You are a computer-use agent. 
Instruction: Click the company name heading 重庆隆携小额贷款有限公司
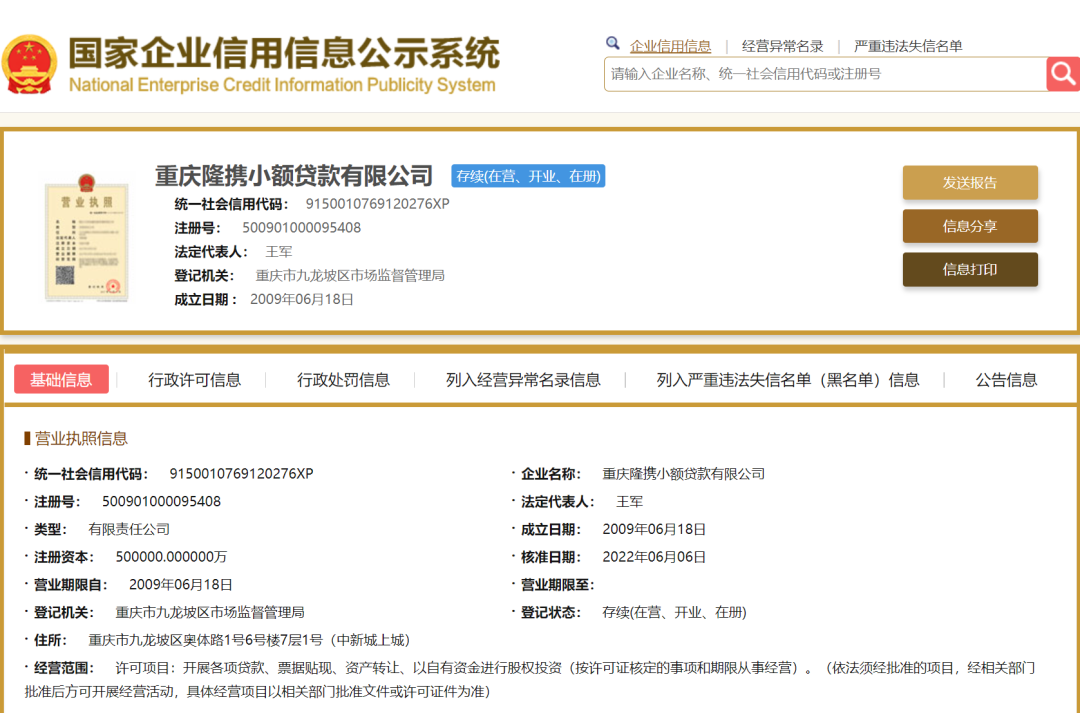tap(294, 176)
